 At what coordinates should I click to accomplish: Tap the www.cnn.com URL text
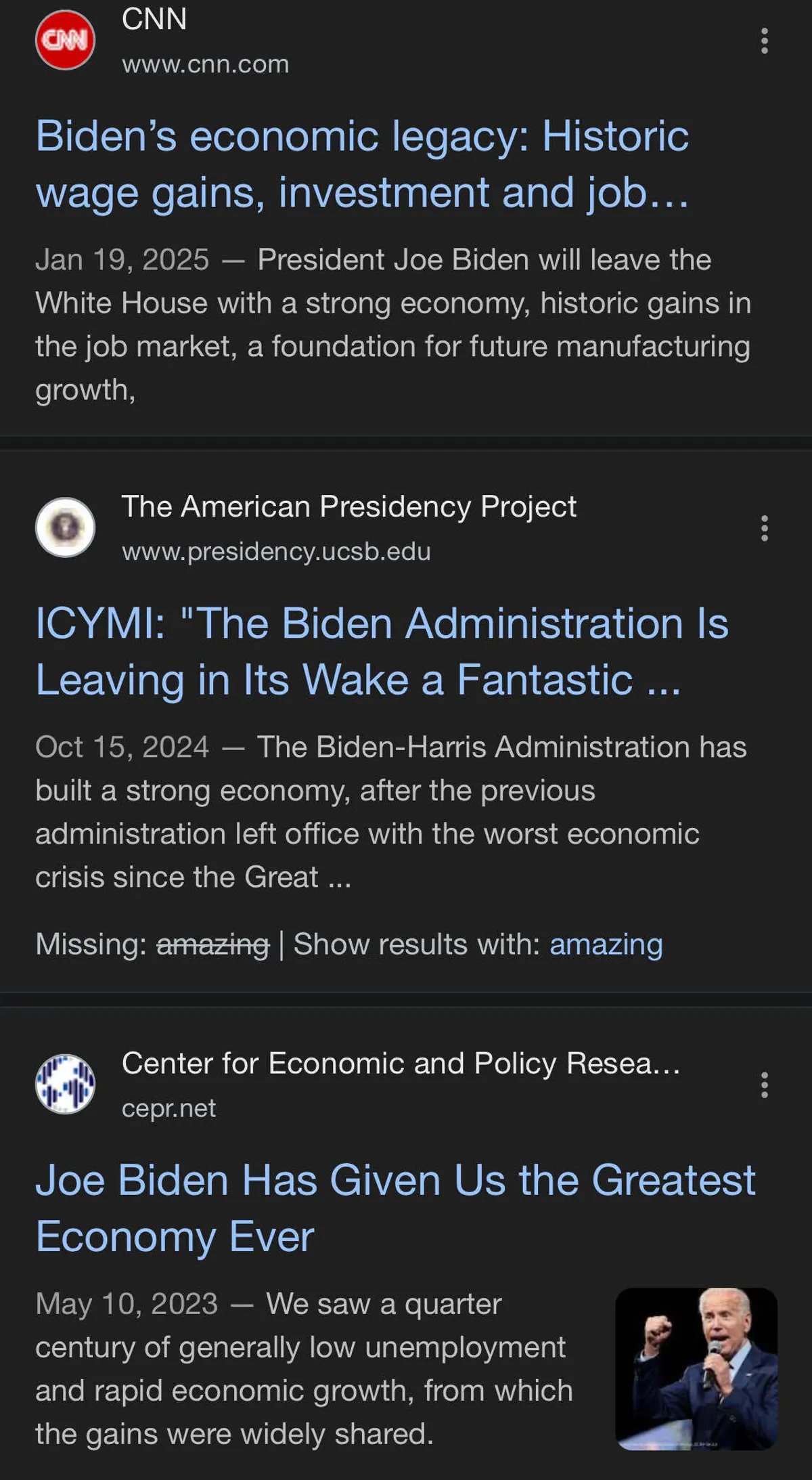205,64
